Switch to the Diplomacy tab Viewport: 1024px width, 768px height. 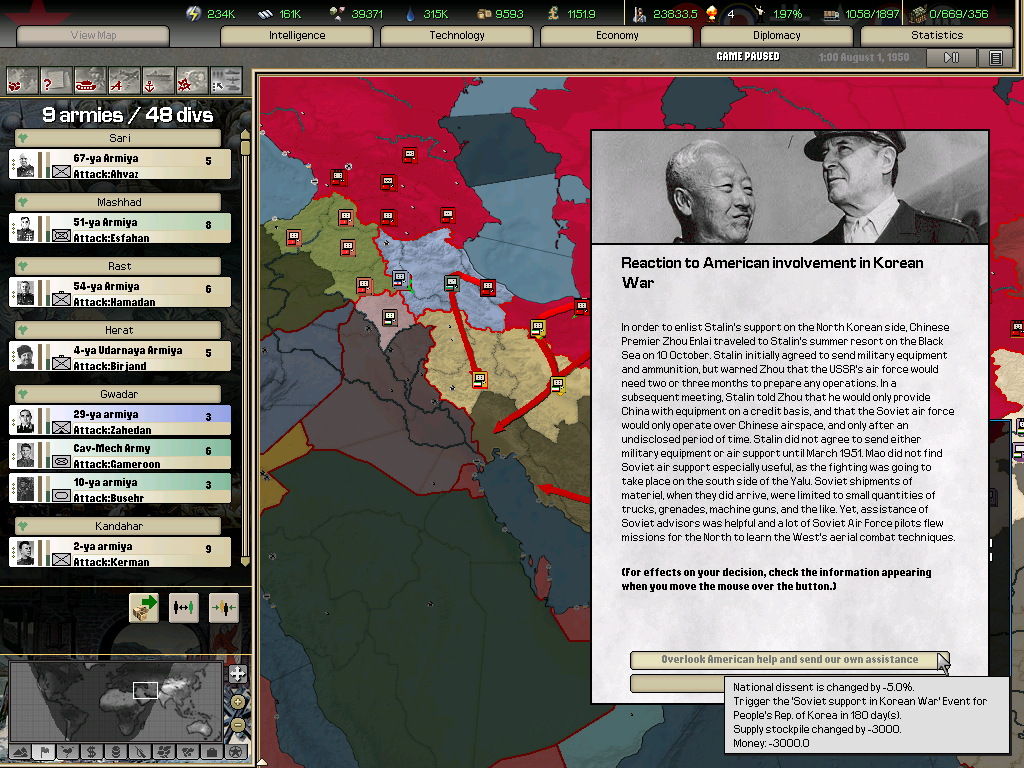[777, 35]
